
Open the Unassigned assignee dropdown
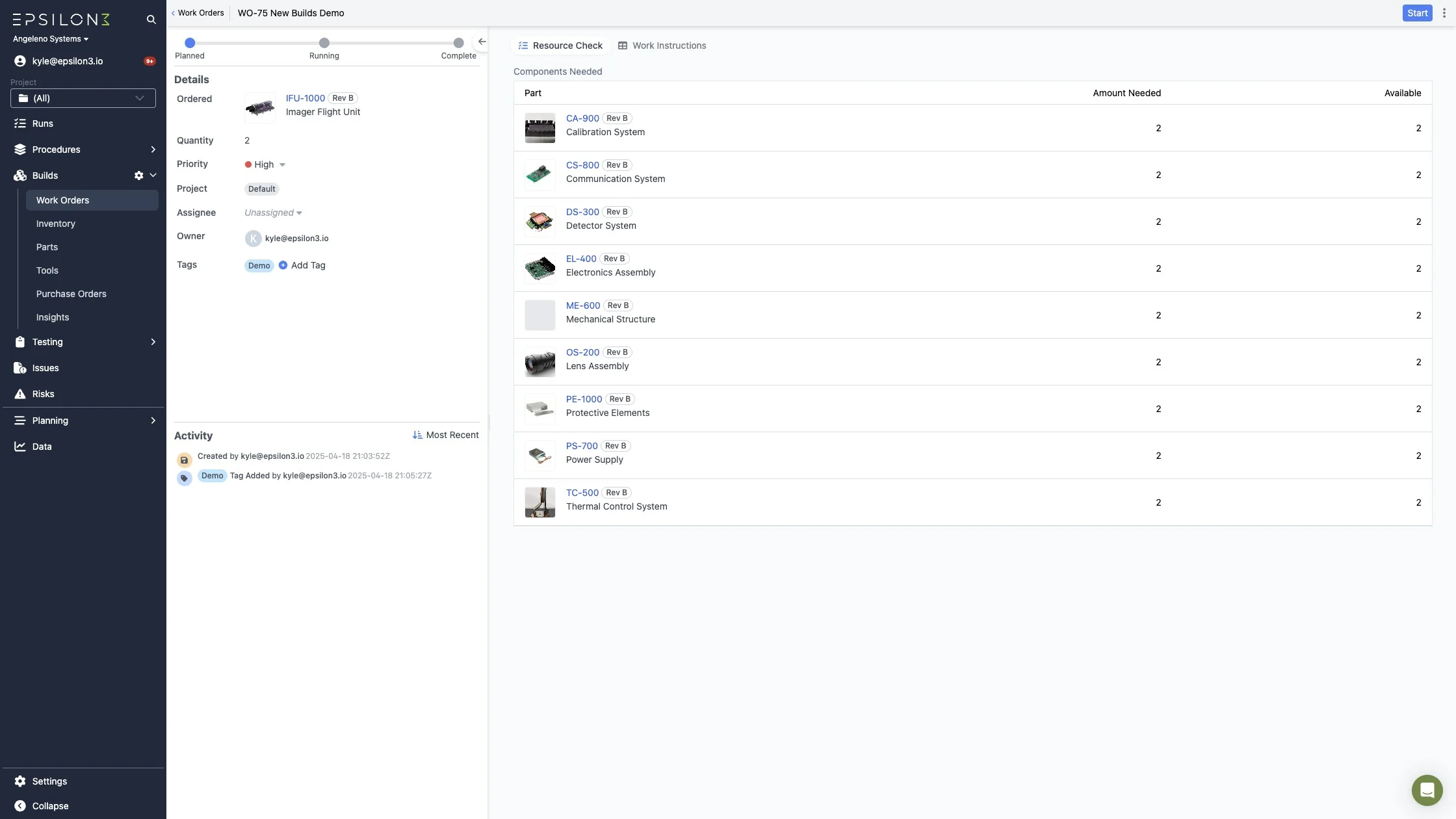point(273,213)
